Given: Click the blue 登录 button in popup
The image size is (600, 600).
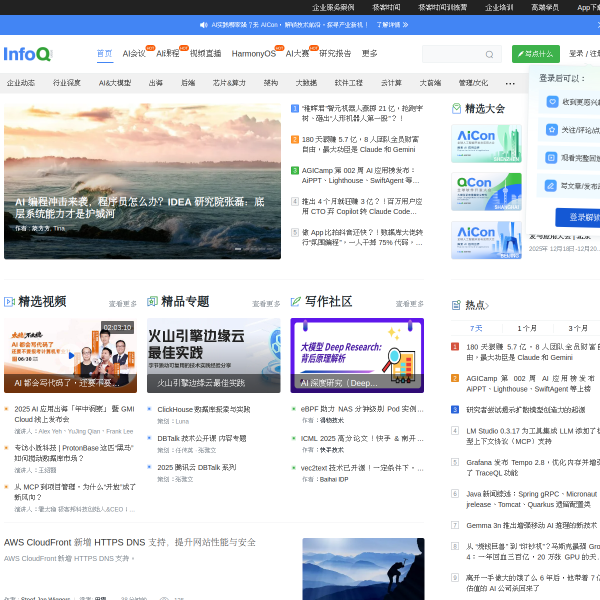Looking at the screenshot, I should (x=578, y=217).
